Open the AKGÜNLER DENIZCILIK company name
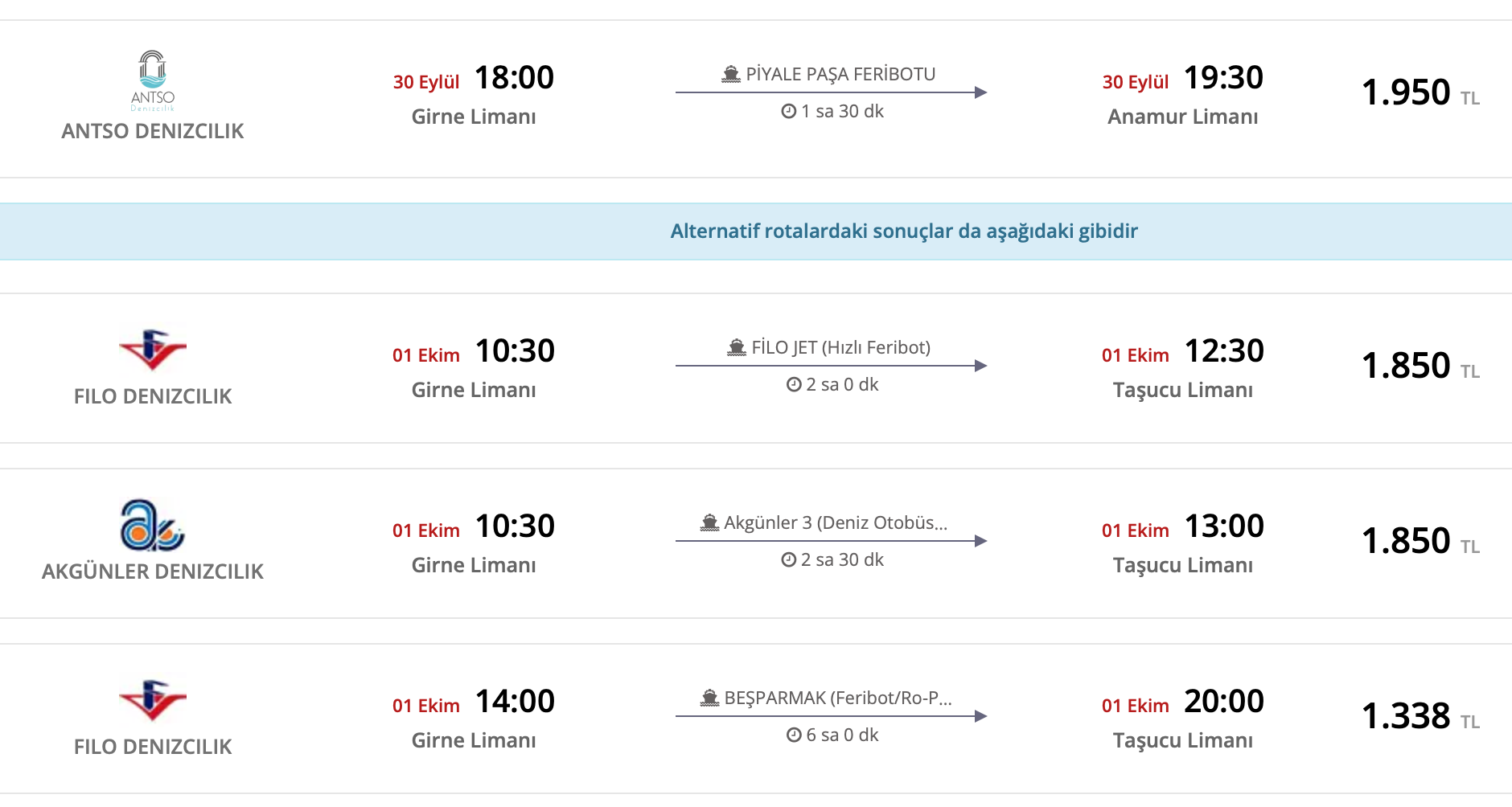Screen dimensions: 1512x807 pyautogui.click(x=153, y=571)
